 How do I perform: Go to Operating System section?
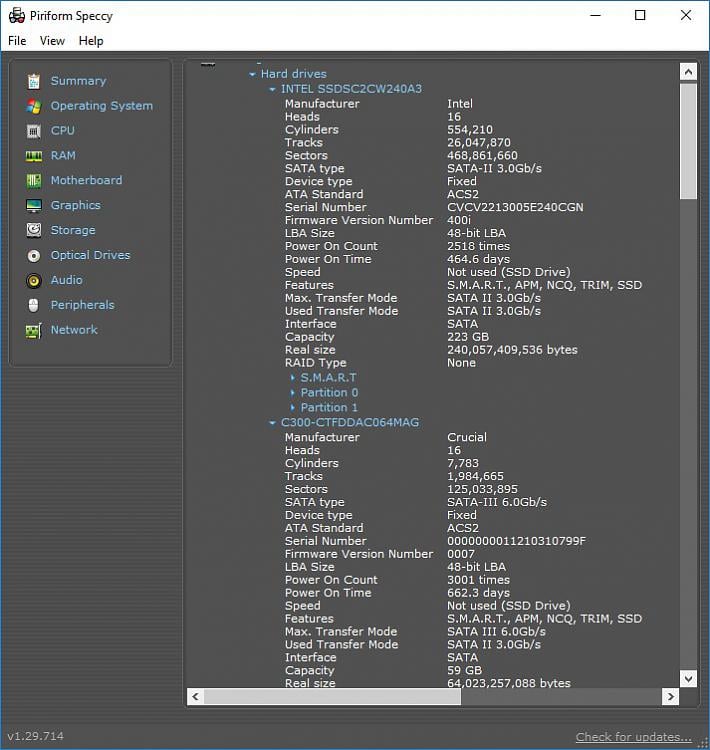tap(102, 106)
